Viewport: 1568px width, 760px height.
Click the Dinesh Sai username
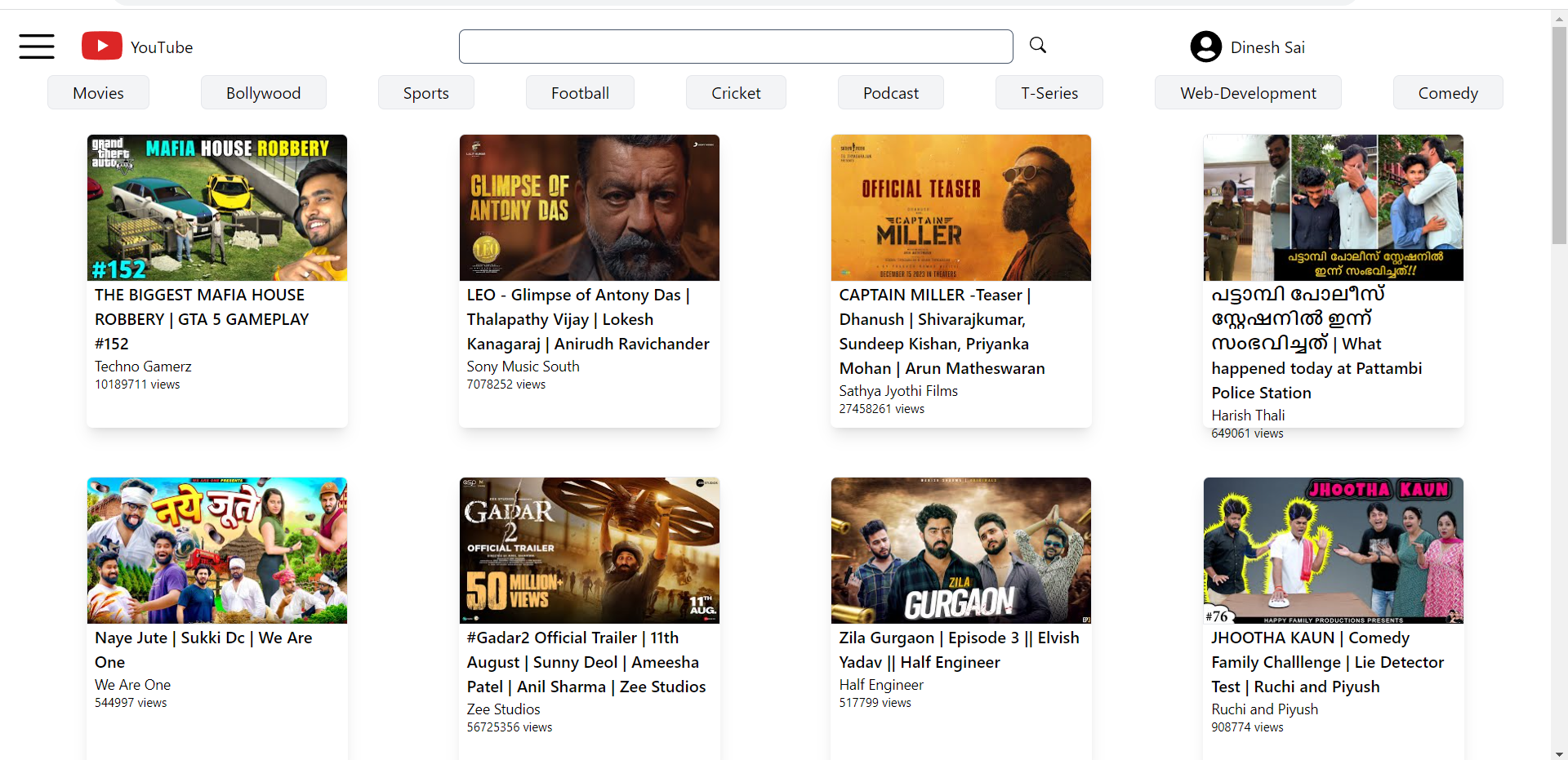pyautogui.click(x=1267, y=47)
